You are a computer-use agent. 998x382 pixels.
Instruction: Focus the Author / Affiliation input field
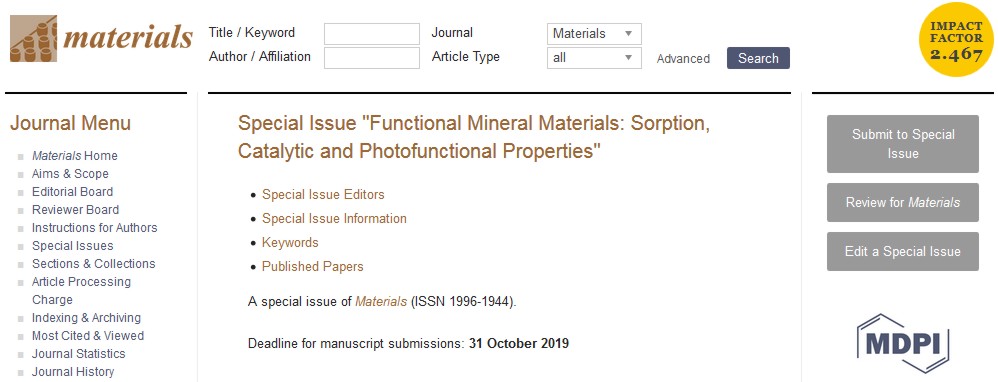pyautogui.click(x=372, y=58)
